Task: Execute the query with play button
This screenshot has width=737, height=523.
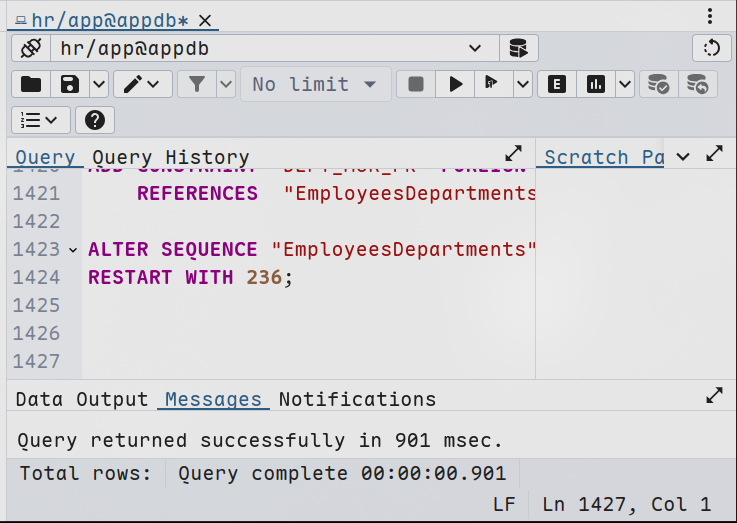Action: (x=455, y=84)
